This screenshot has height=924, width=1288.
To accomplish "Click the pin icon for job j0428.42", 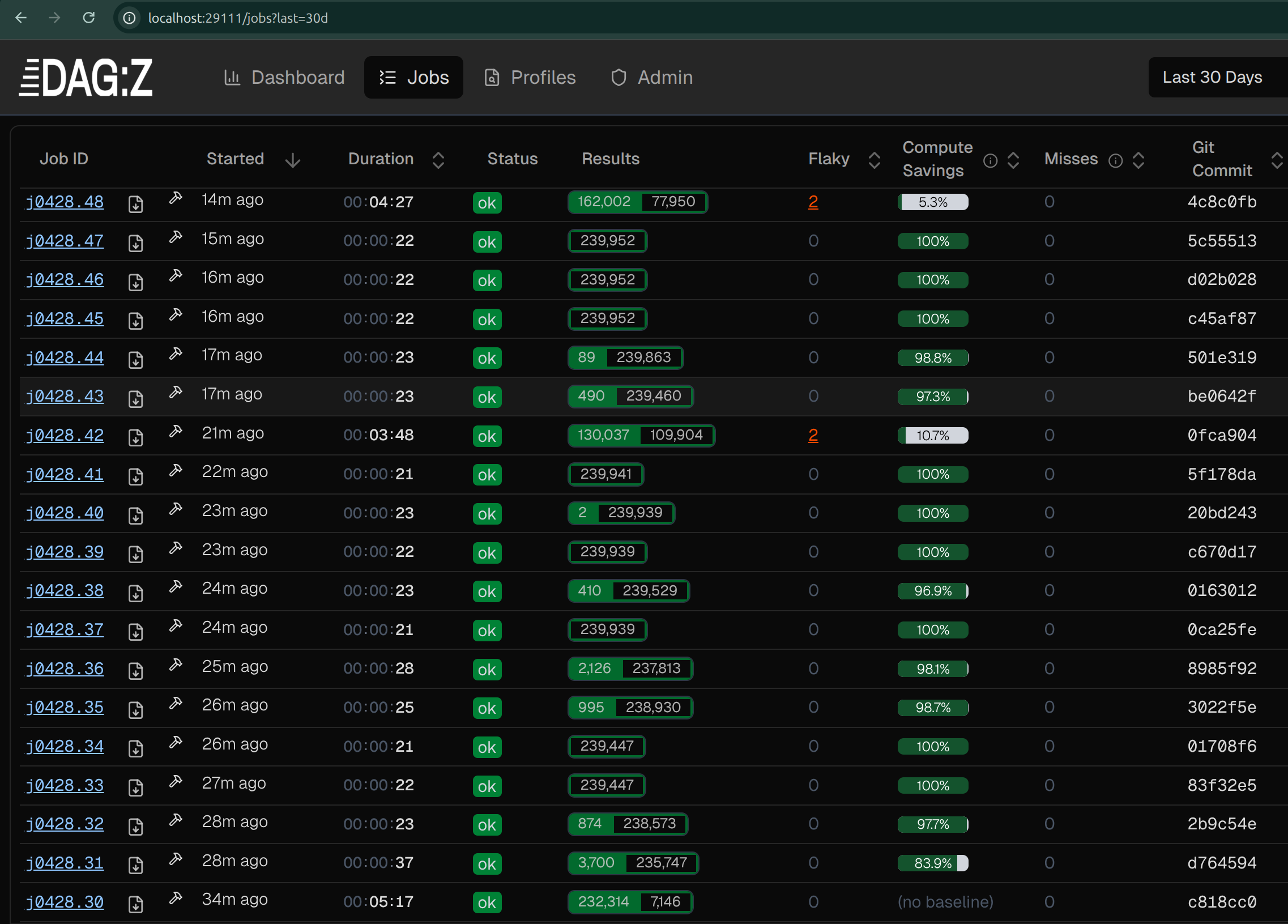I will 176,431.
